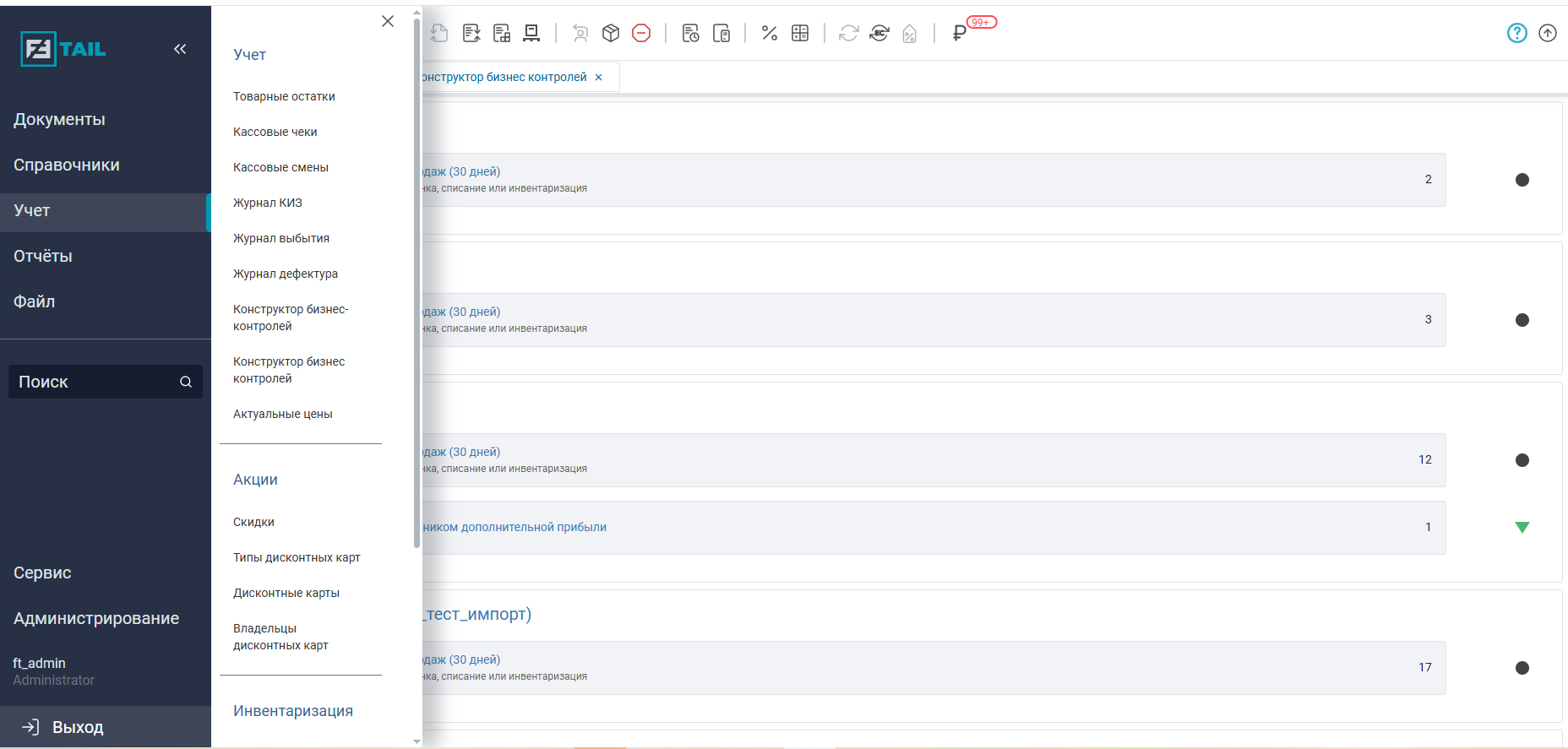Collapse the sidebar with double chevron

180,49
